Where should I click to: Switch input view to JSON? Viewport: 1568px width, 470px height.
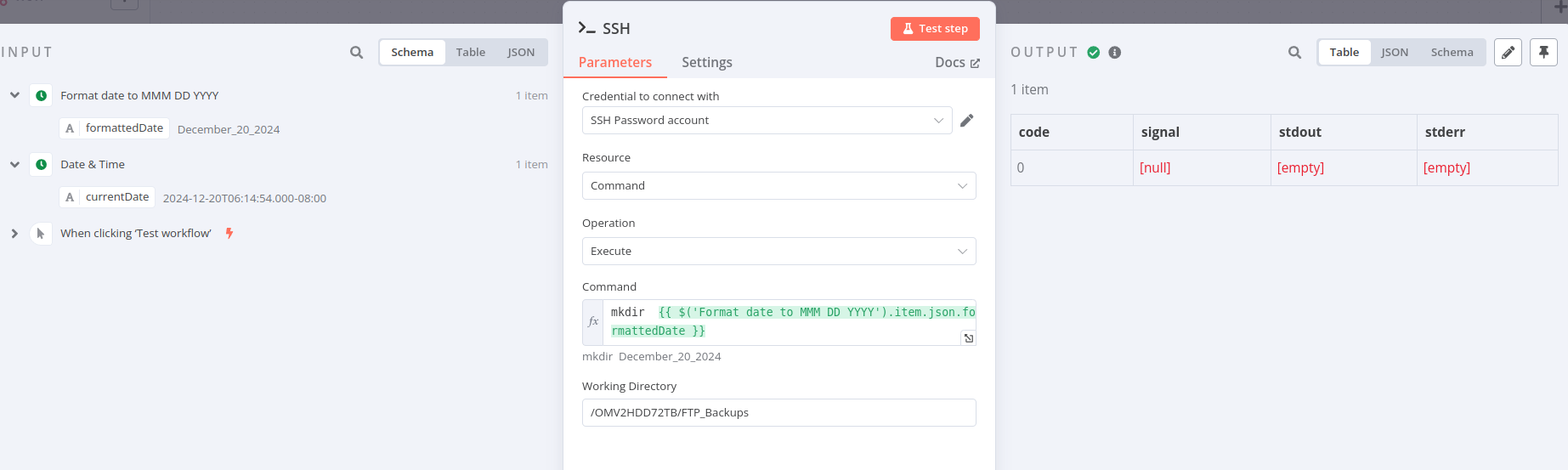pyautogui.click(x=521, y=53)
